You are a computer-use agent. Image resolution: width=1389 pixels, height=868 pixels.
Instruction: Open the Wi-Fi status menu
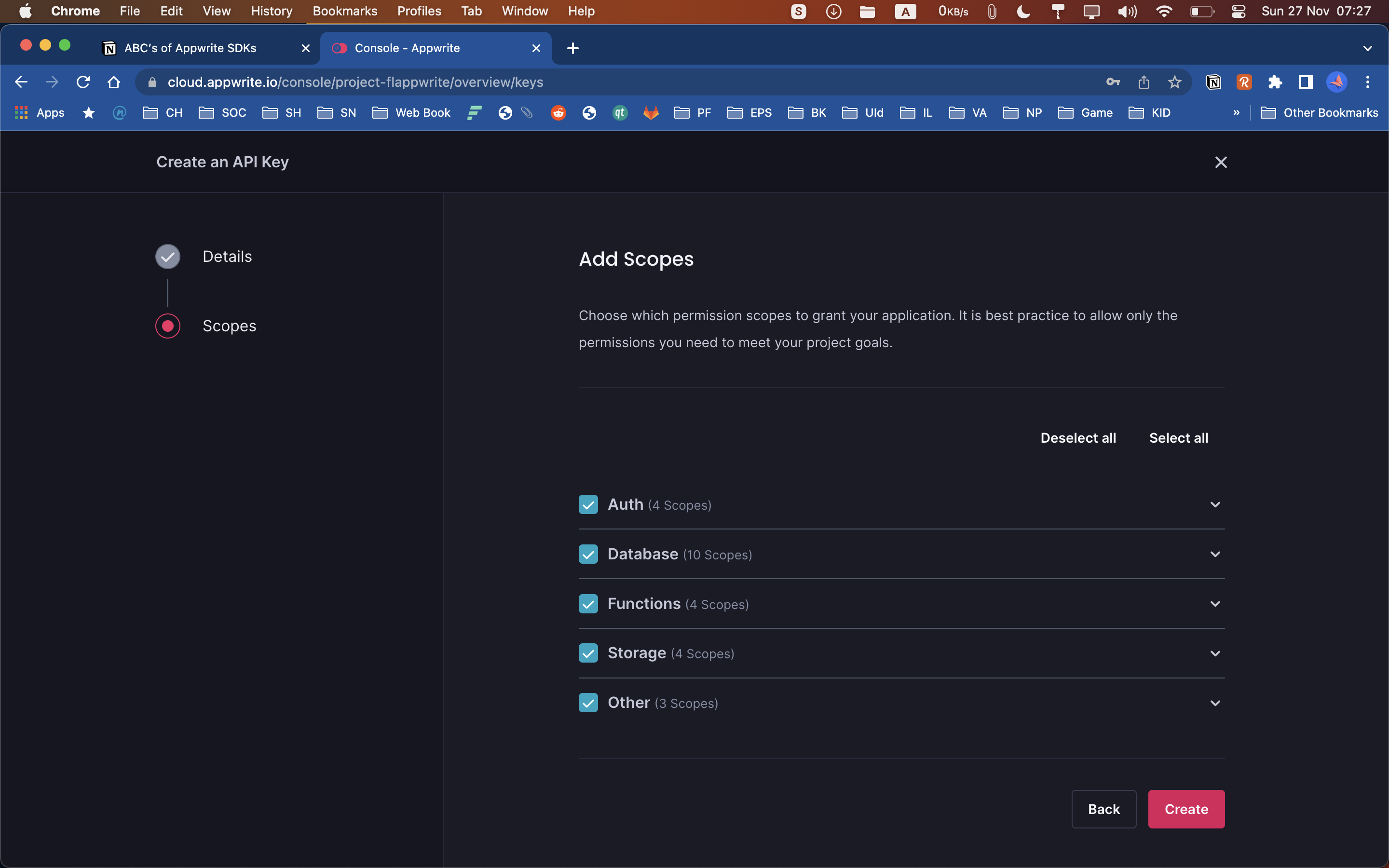tap(1164, 11)
